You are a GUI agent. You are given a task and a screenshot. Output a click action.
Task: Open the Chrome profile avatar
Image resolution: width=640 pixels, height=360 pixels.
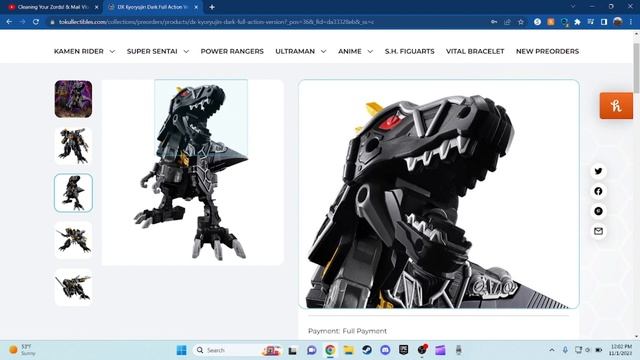618,22
